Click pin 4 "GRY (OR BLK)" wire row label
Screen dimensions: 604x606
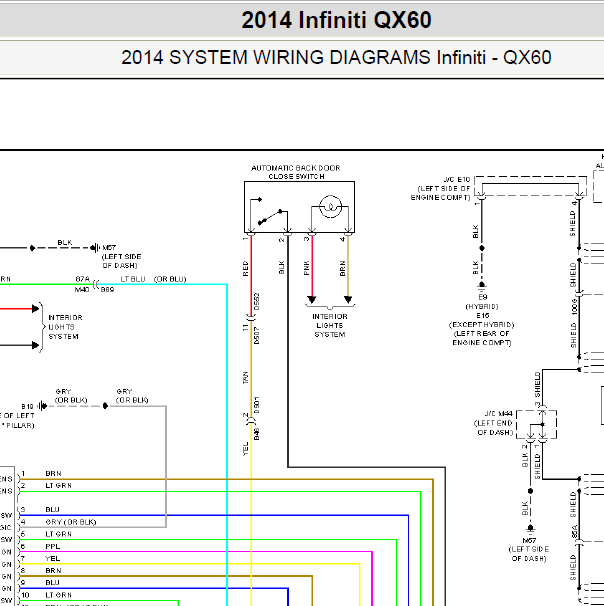(x=71, y=522)
